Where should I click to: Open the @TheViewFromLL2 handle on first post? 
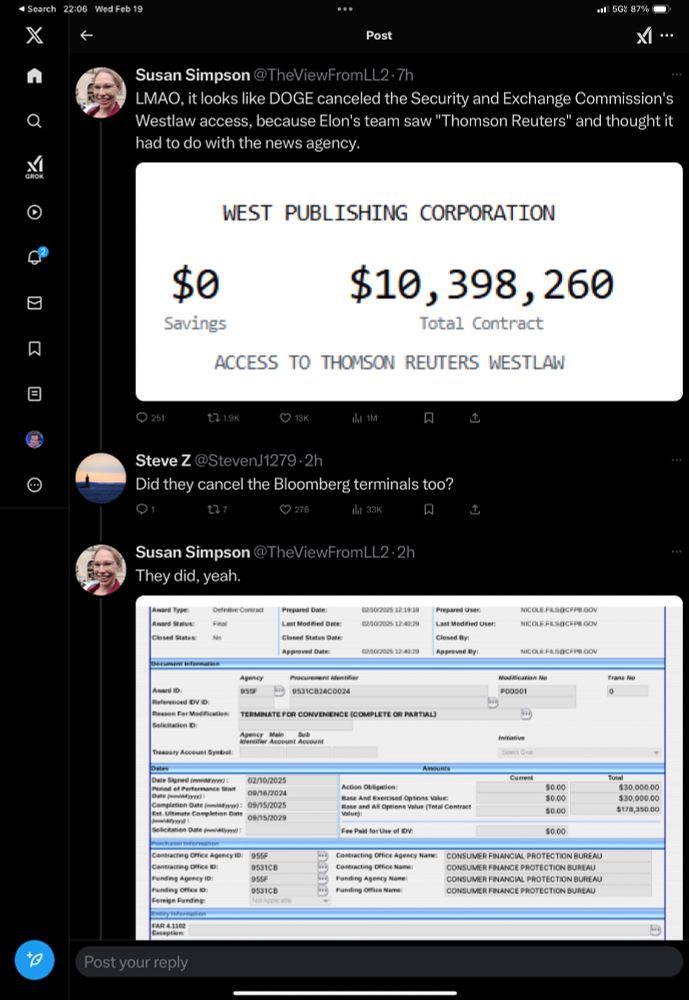[x=322, y=75]
